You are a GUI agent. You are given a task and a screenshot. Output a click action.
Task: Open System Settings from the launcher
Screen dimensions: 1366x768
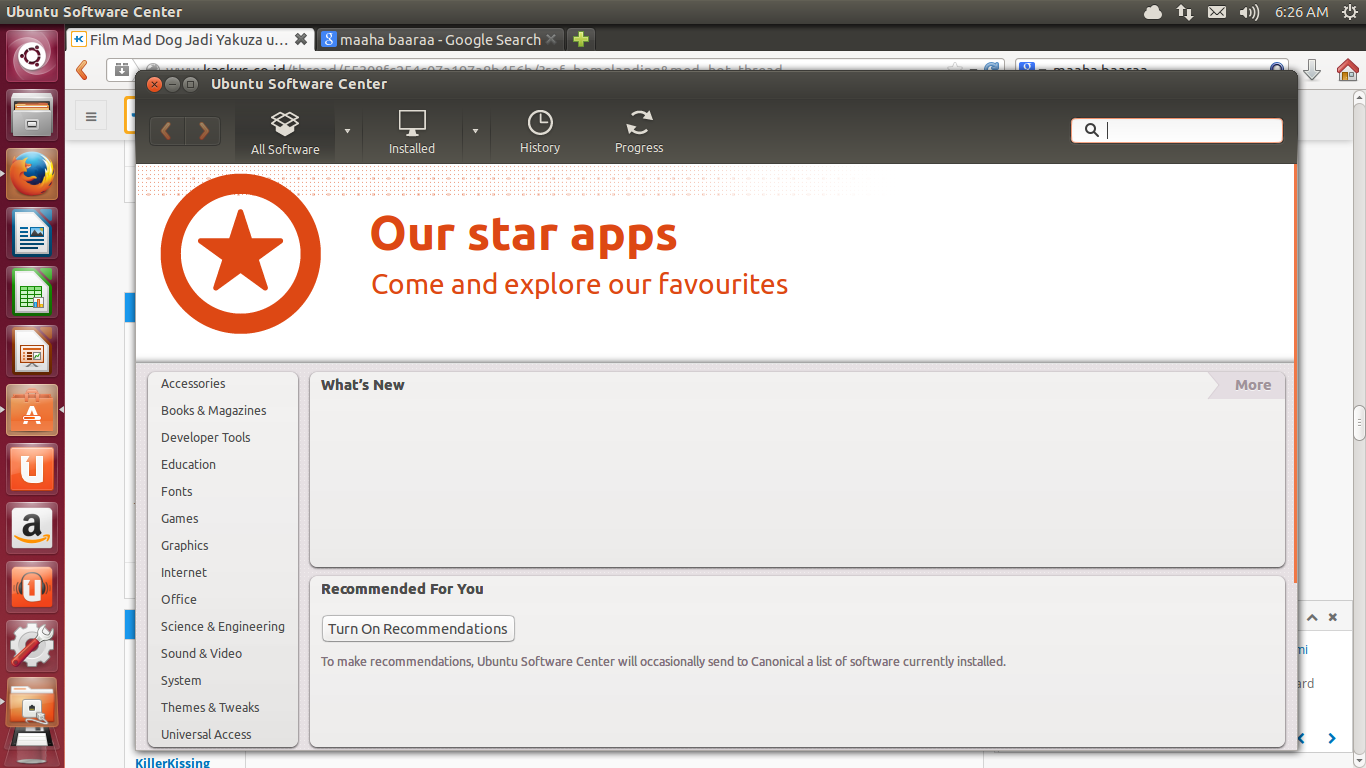coord(33,646)
